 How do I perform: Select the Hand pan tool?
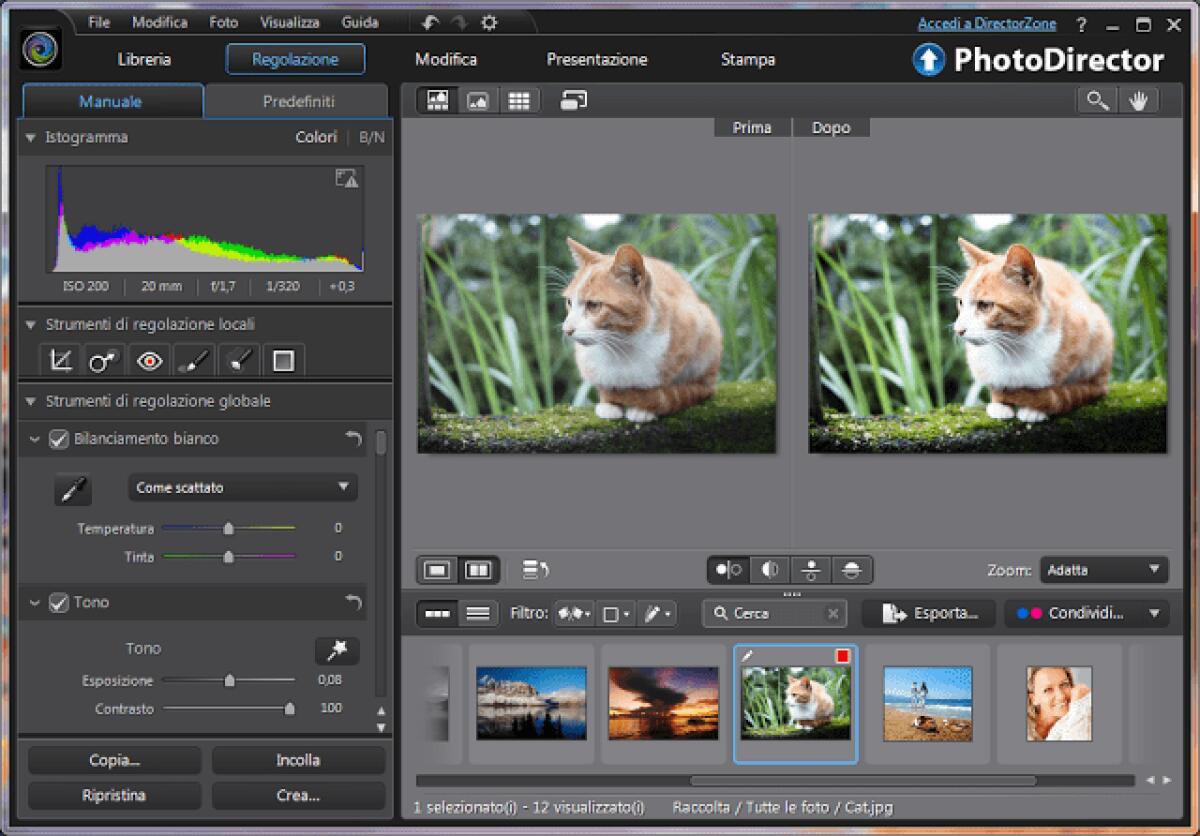[1139, 100]
